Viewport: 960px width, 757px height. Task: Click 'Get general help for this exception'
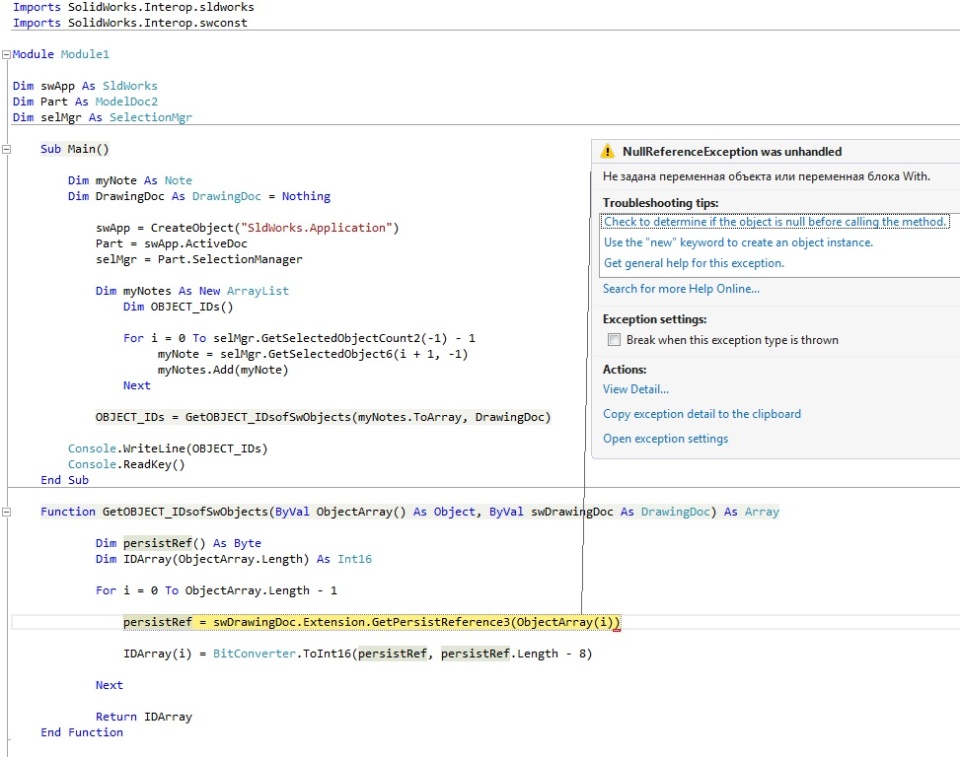[694, 263]
